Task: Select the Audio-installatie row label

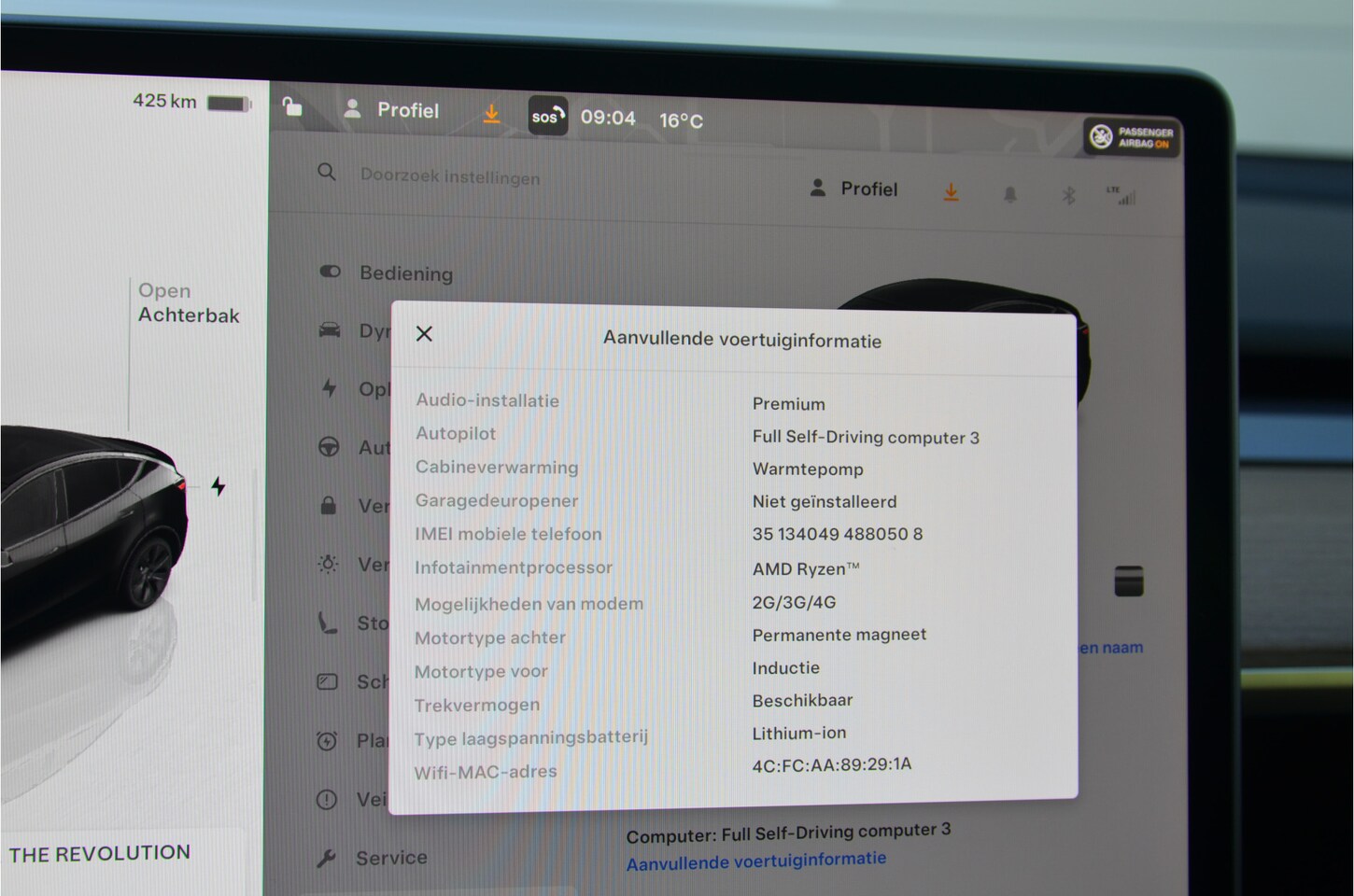Action: click(x=487, y=400)
